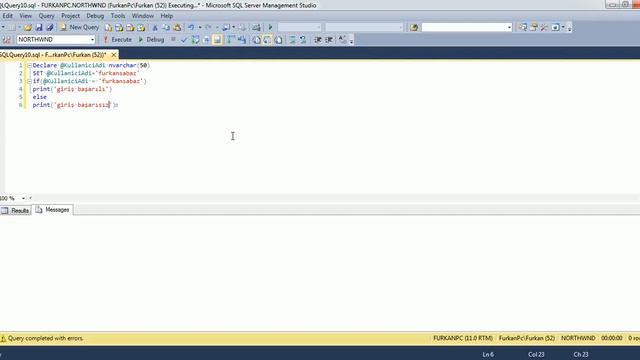Screen dimensions: 640x360
Task: Click the Find in Files icon
Action: pyautogui.click(x=413, y=28)
